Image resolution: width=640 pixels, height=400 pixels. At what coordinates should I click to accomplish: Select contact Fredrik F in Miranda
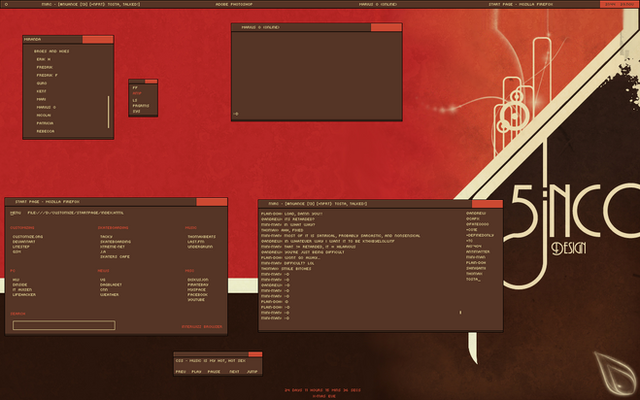point(47,75)
